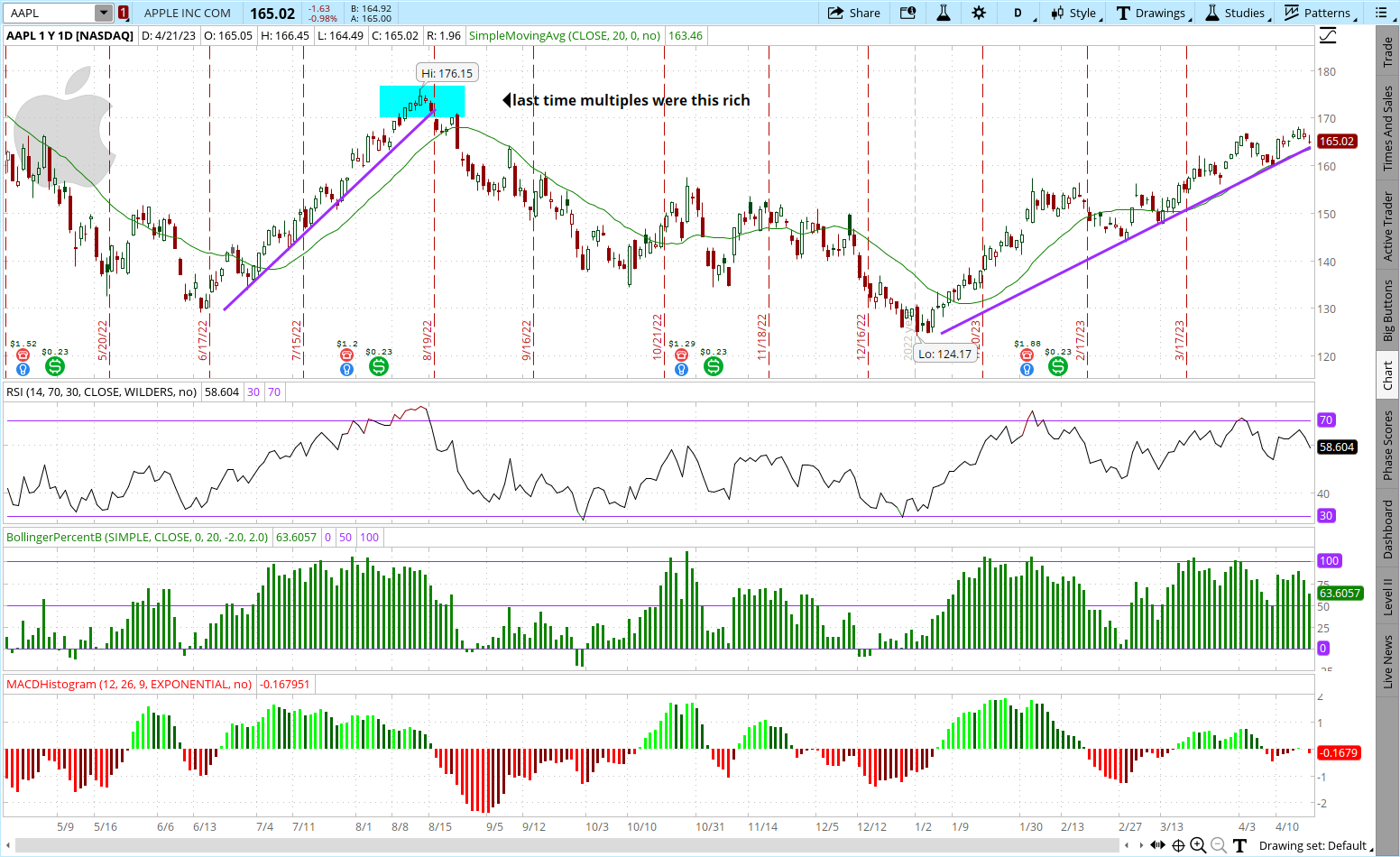Open the Patterns dropdown menu

(x=1320, y=13)
